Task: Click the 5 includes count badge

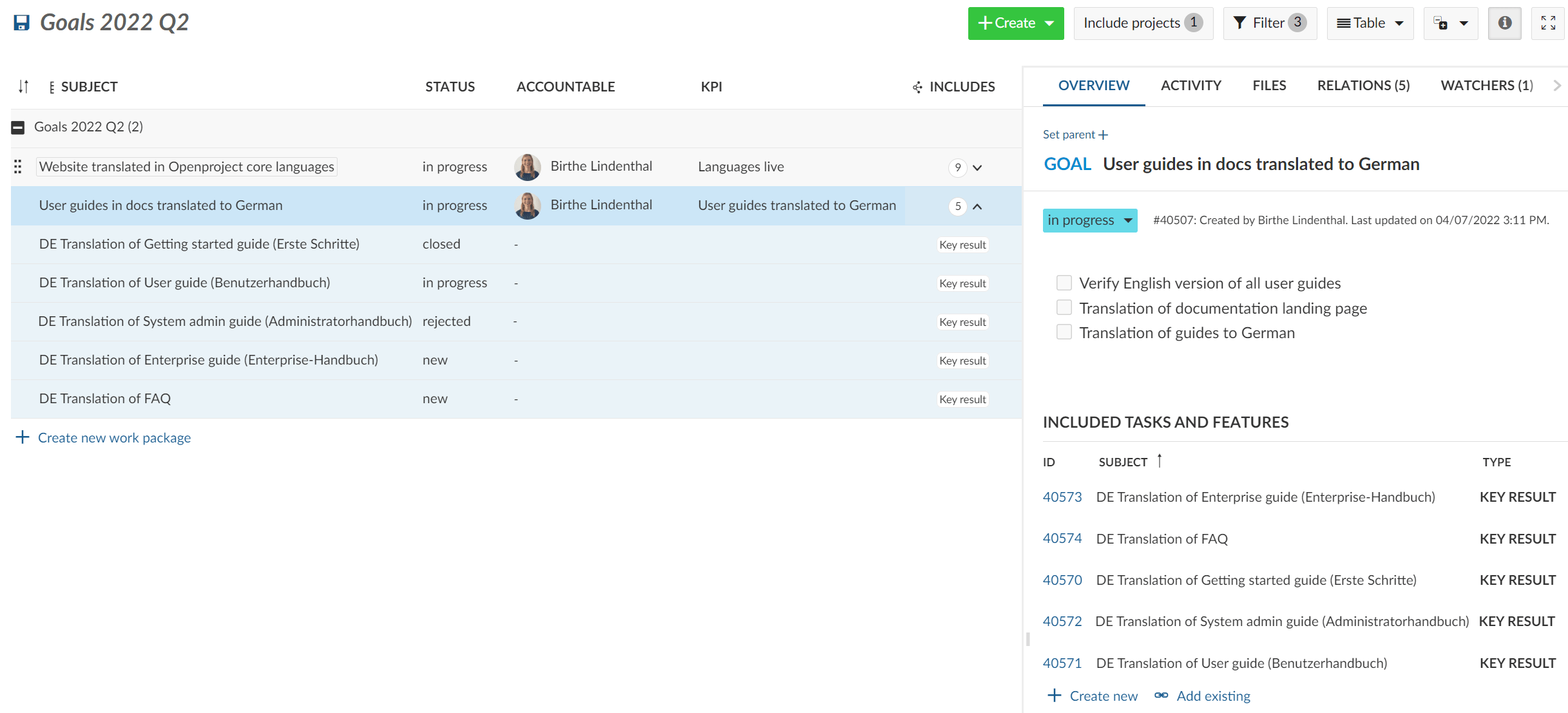Action: point(958,206)
